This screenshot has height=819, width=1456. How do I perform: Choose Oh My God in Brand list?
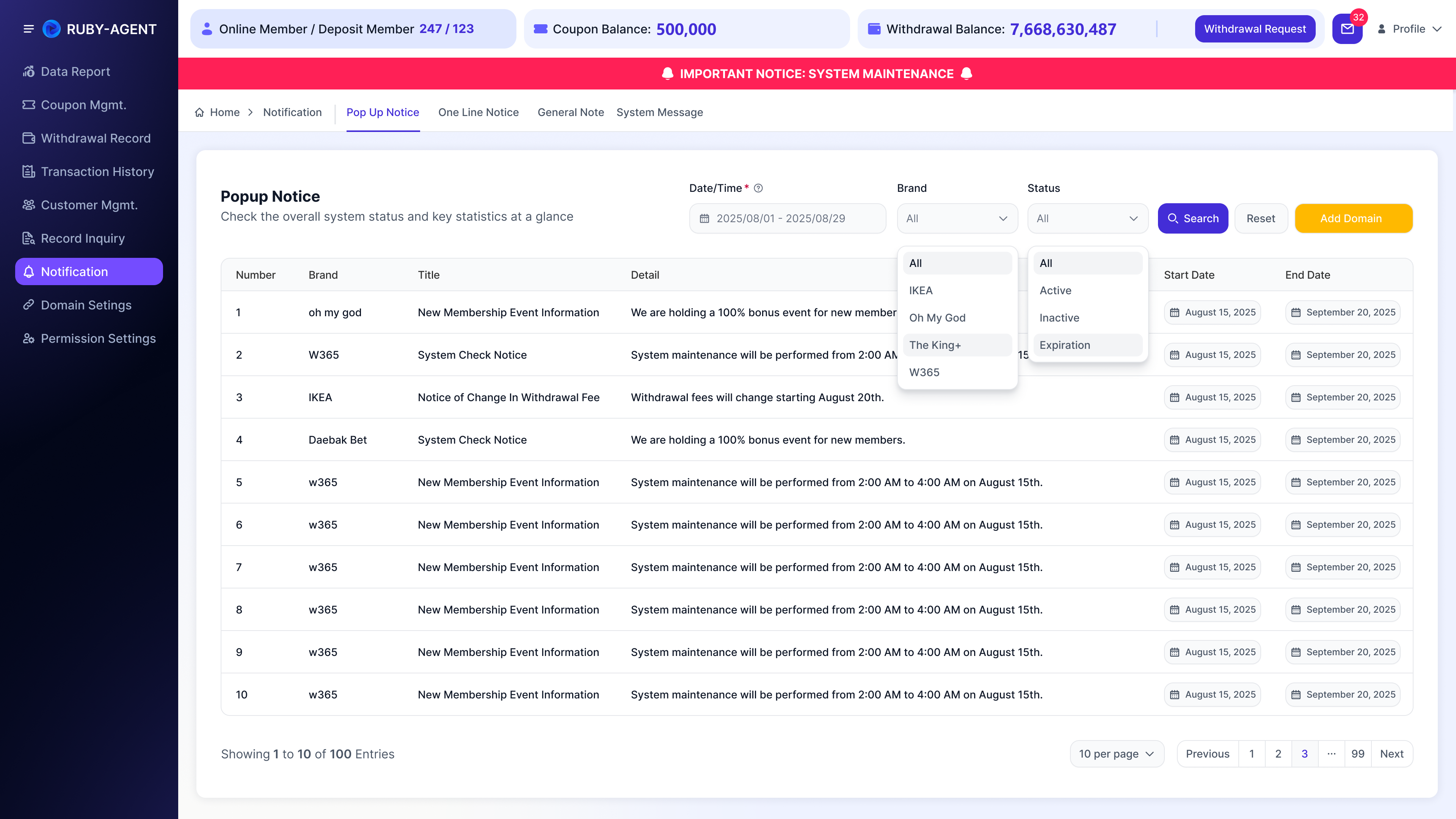[957, 318]
